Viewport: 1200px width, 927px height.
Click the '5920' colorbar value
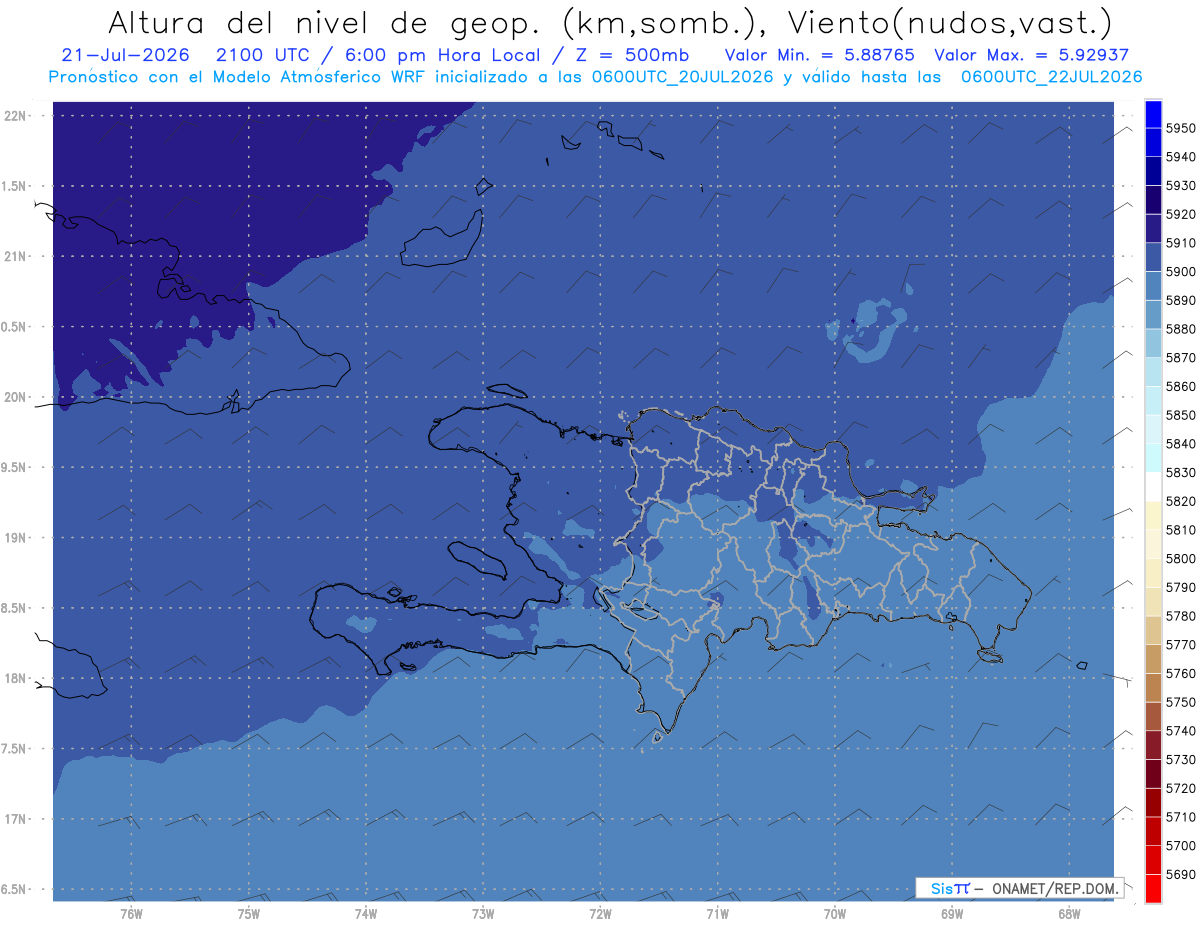(1180, 214)
